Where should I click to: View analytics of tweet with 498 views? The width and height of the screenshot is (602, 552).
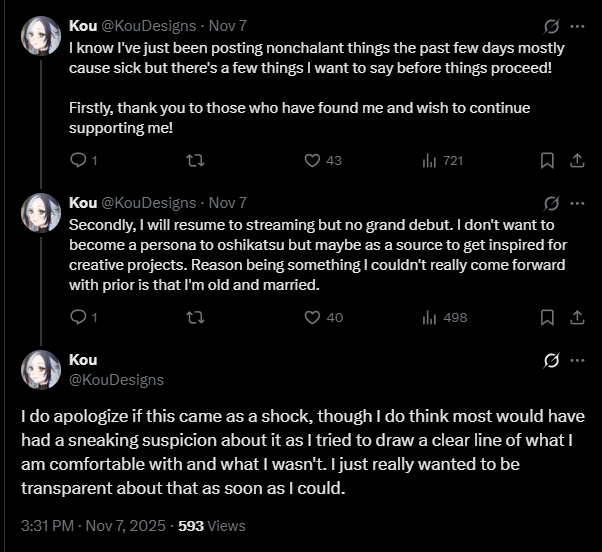click(x=430, y=317)
